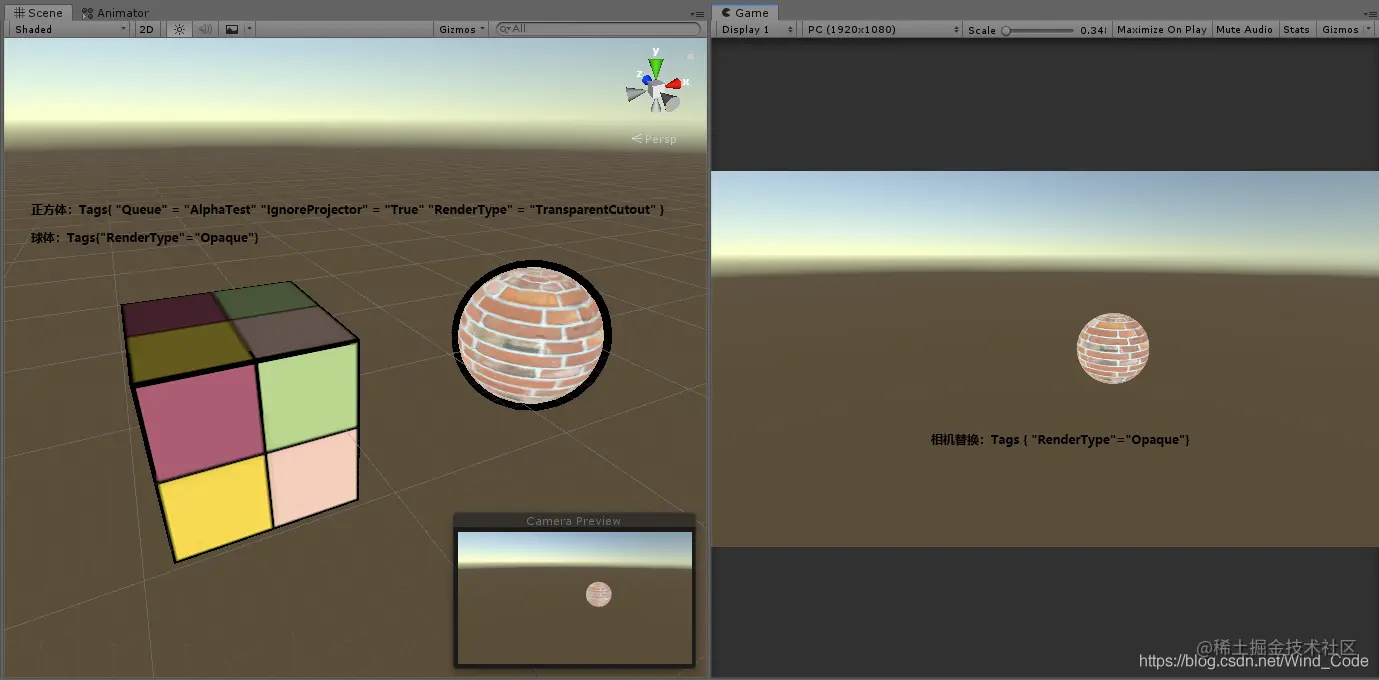Switch to the Scene tab
1379x680 pixels.
click(38, 13)
